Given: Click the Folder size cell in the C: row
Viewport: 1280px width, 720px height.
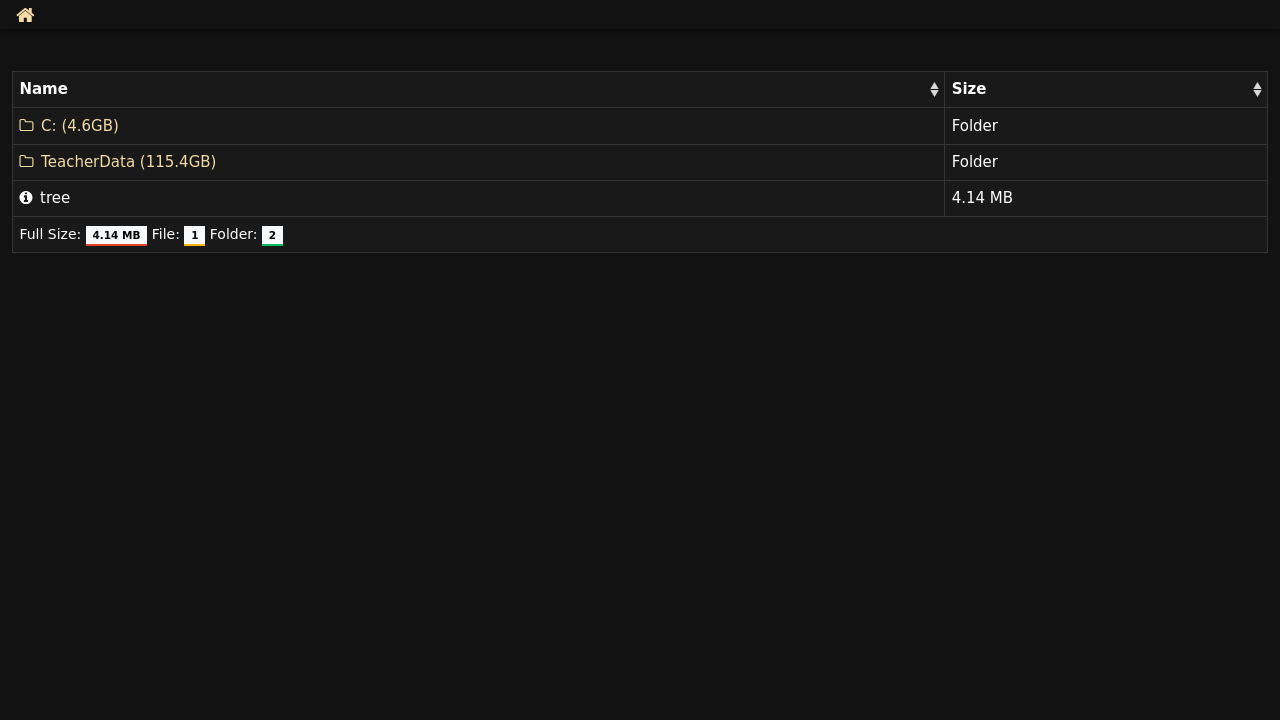Looking at the screenshot, I should tap(1106, 126).
